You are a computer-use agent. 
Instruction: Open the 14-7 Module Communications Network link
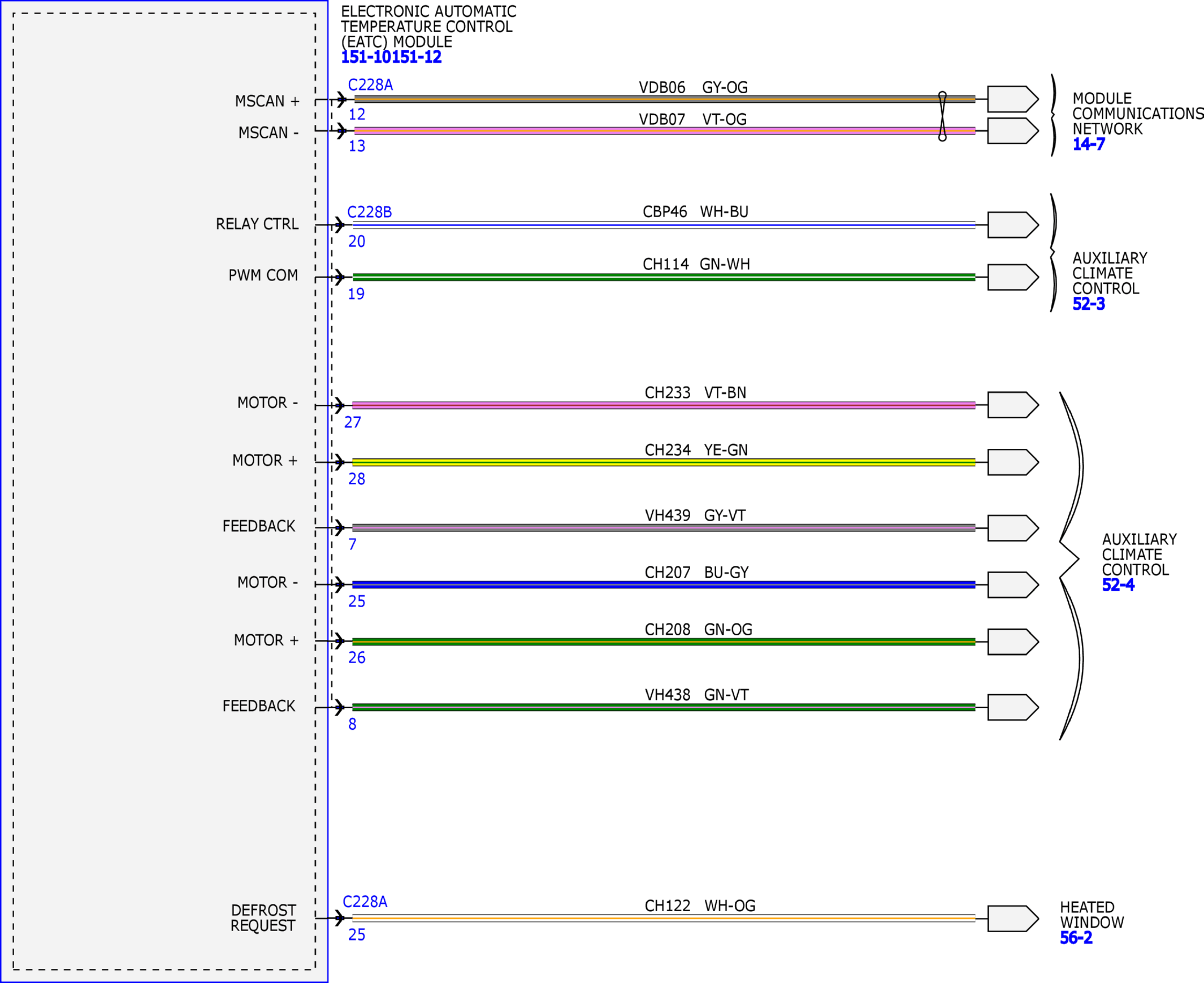click(1089, 144)
